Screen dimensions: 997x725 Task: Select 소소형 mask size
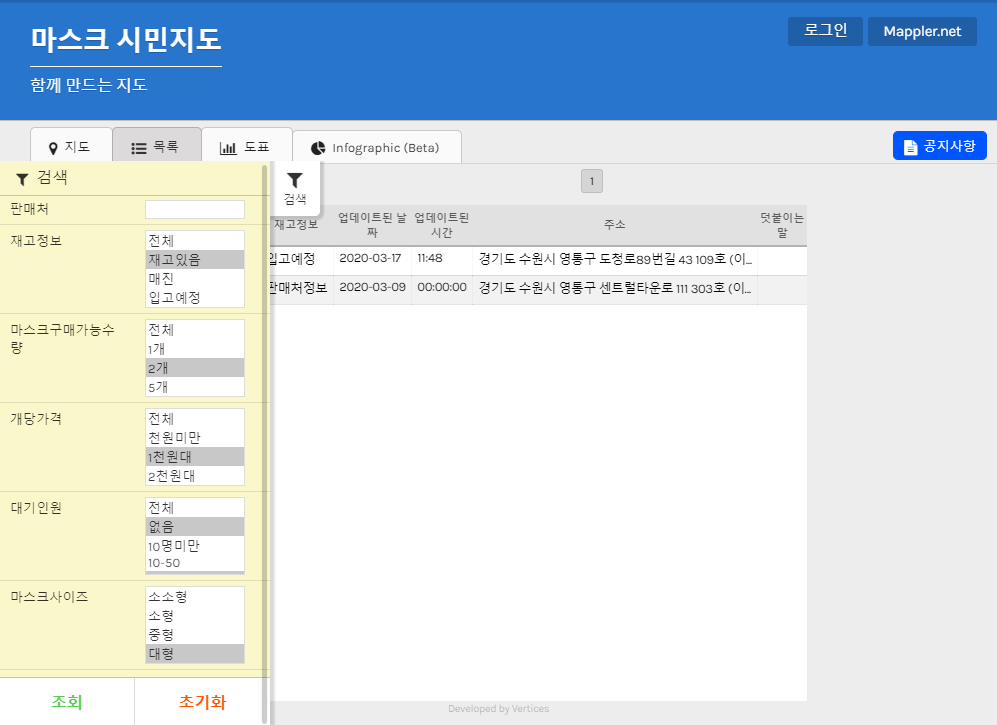[x=195, y=597]
